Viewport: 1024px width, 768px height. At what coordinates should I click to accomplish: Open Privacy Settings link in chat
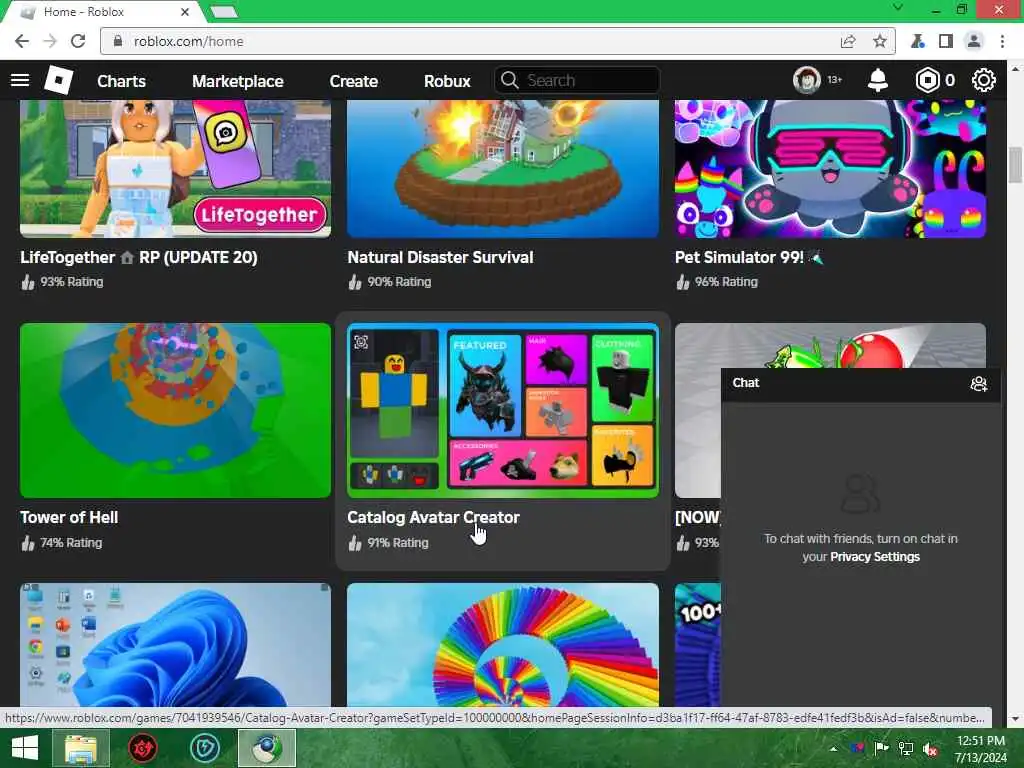pos(874,556)
